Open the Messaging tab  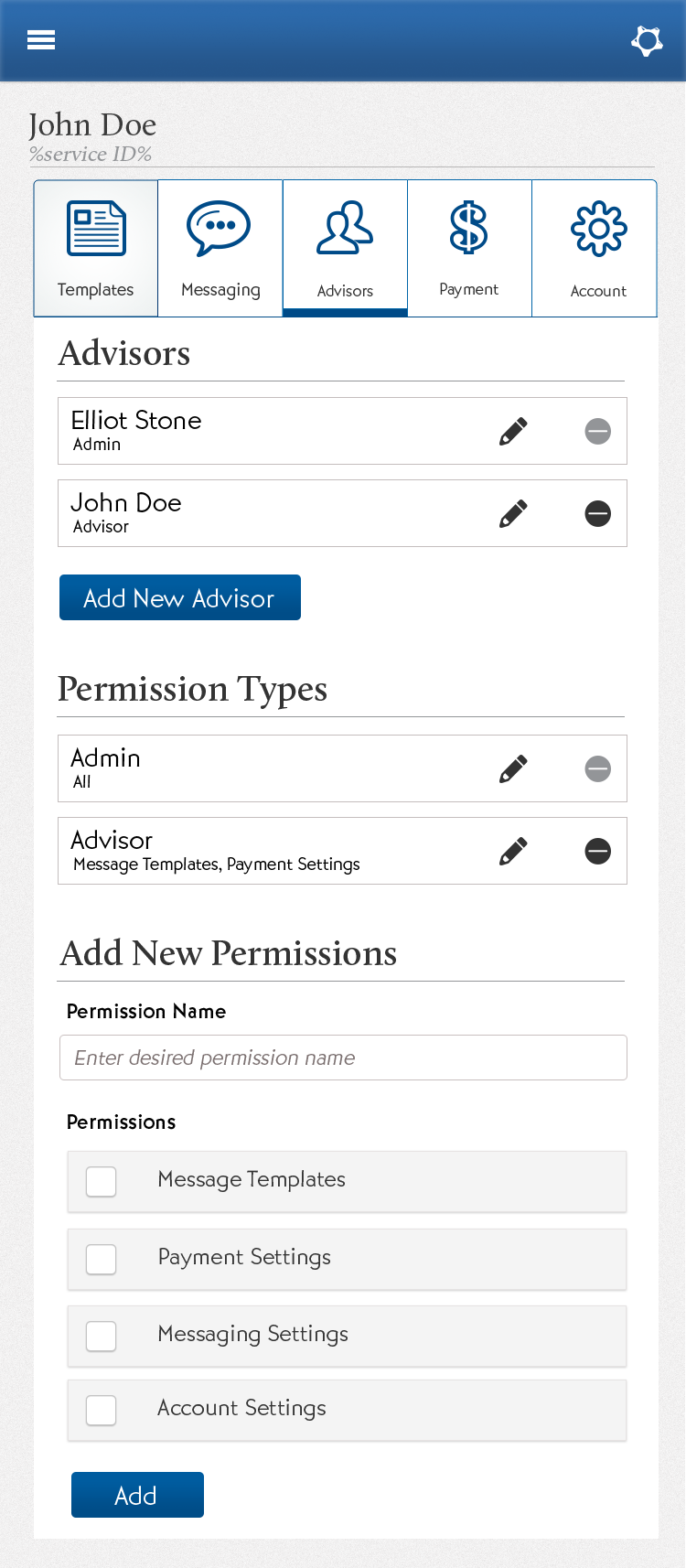[x=220, y=249]
